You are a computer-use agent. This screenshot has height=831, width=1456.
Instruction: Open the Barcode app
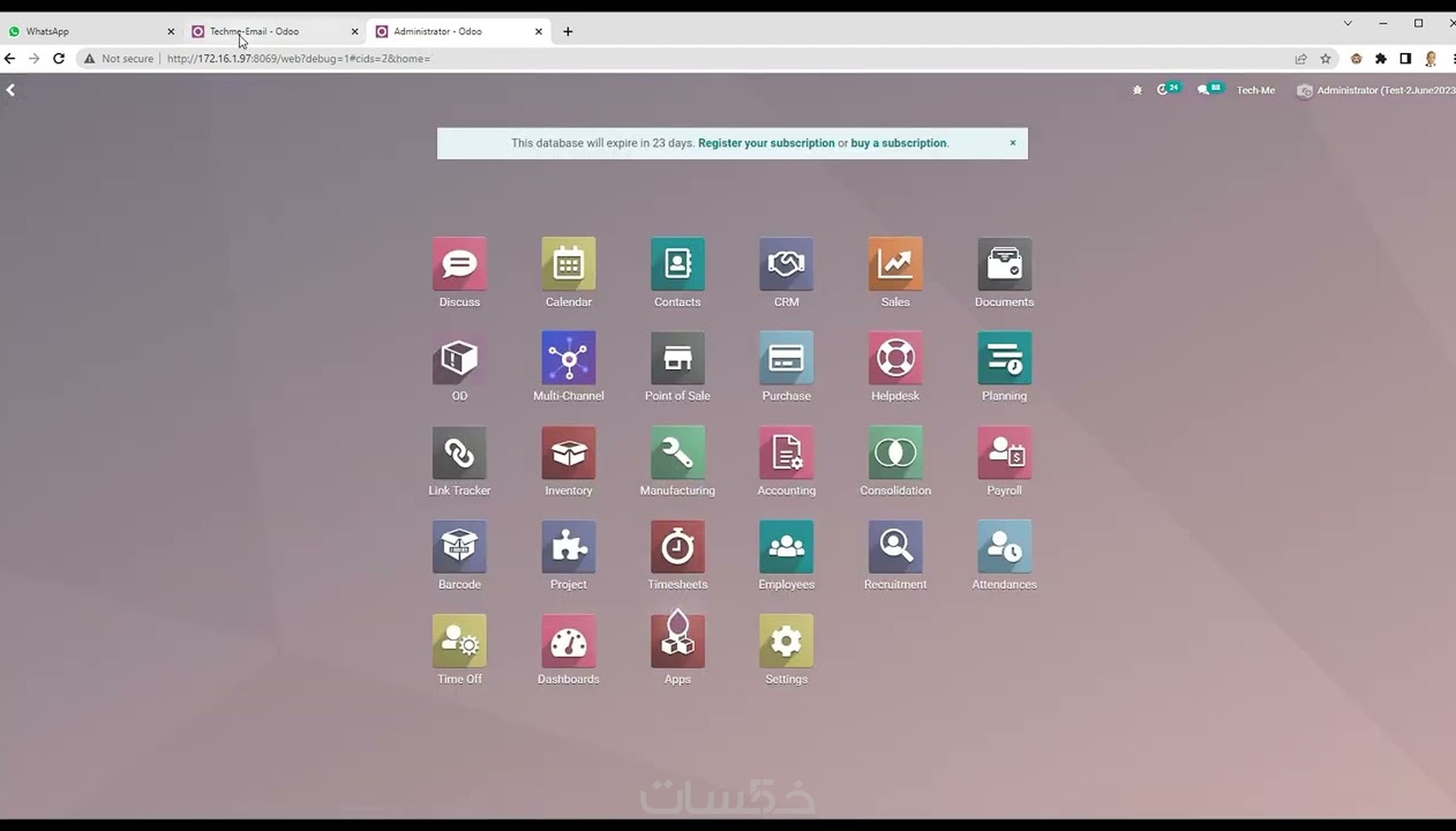(x=459, y=547)
